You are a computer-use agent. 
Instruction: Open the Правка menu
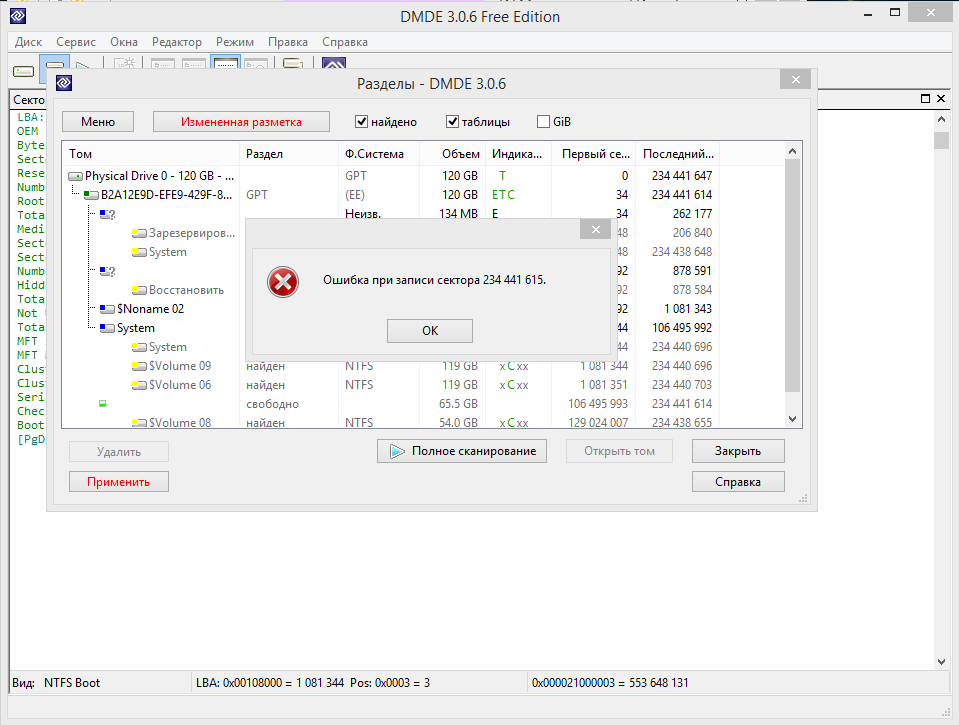point(287,42)
